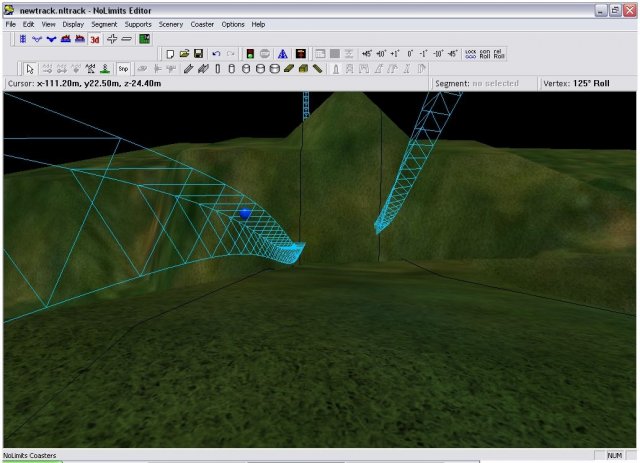The height and width of the screenshot is (463, 640).
Task: Expand the Scenery menu
Action: 171,23
